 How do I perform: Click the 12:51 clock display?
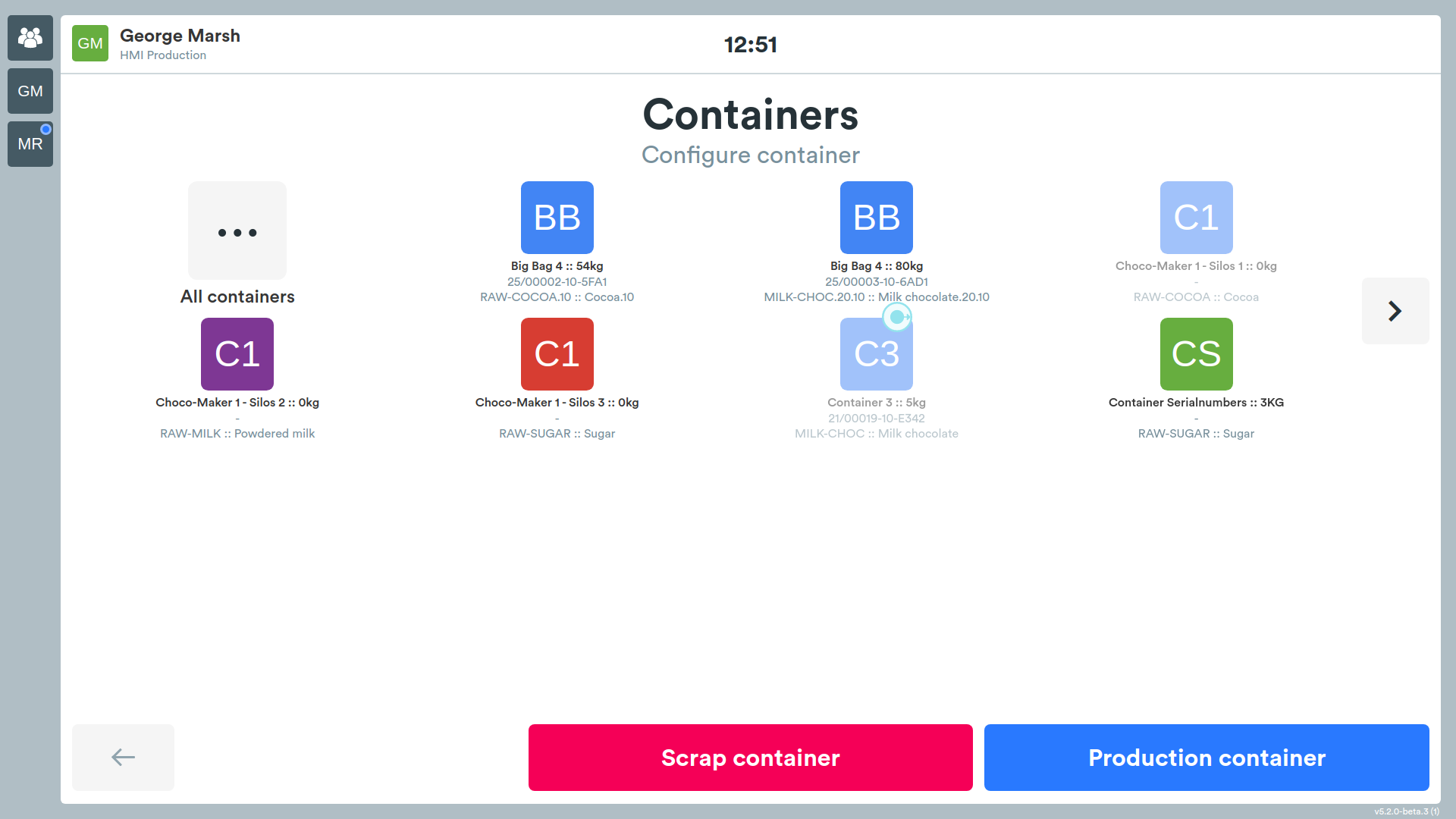(x=751, y=45)
